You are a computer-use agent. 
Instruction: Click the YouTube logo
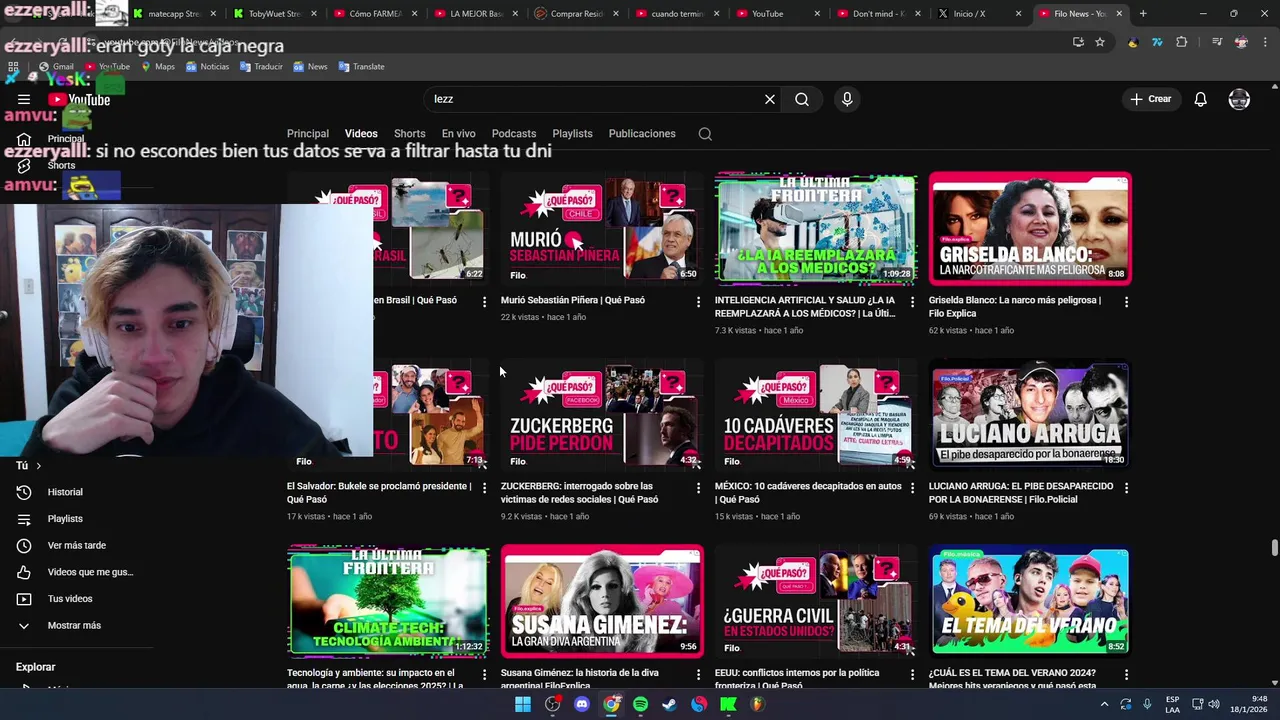79,99
